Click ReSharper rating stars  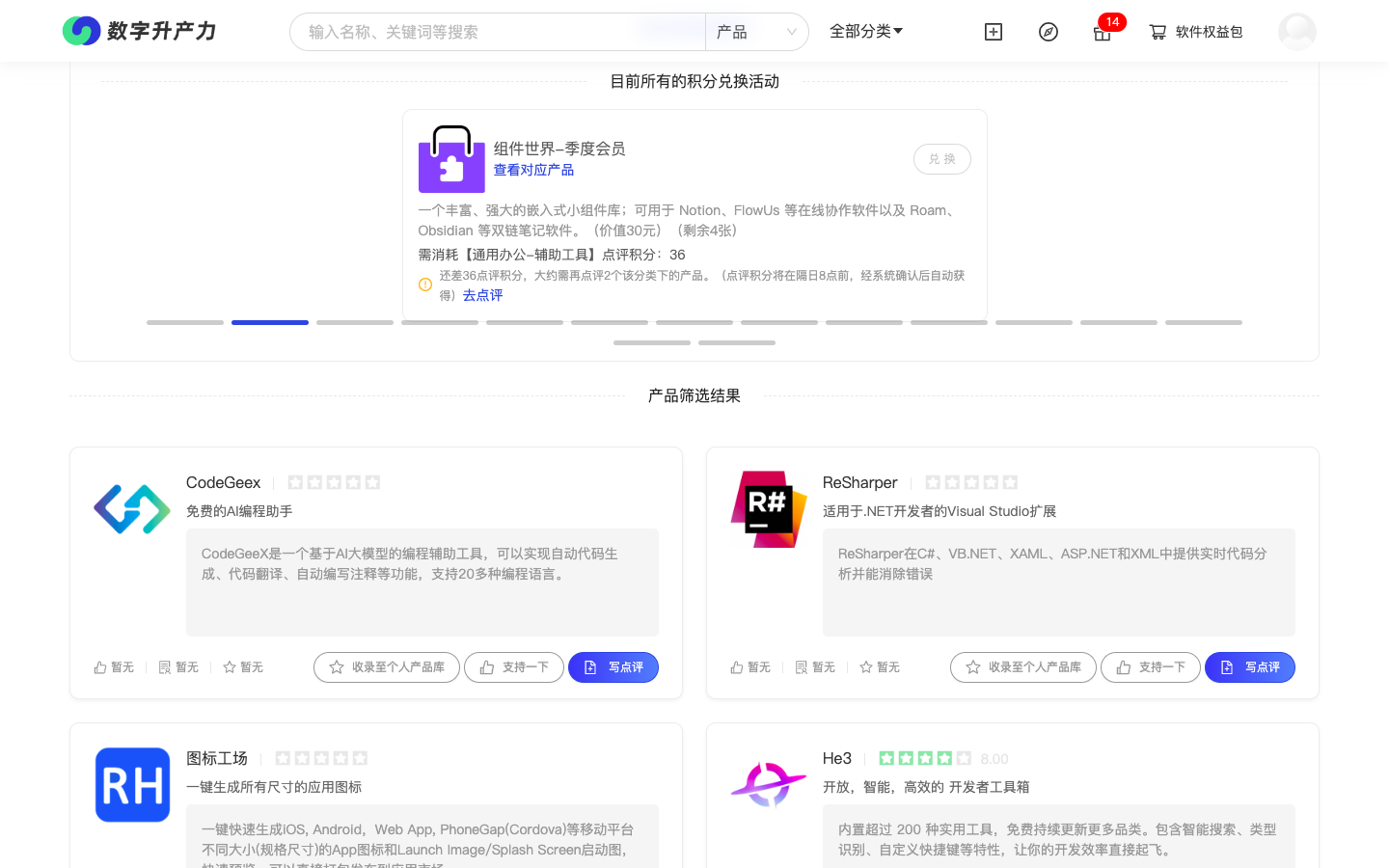(971, 482)
